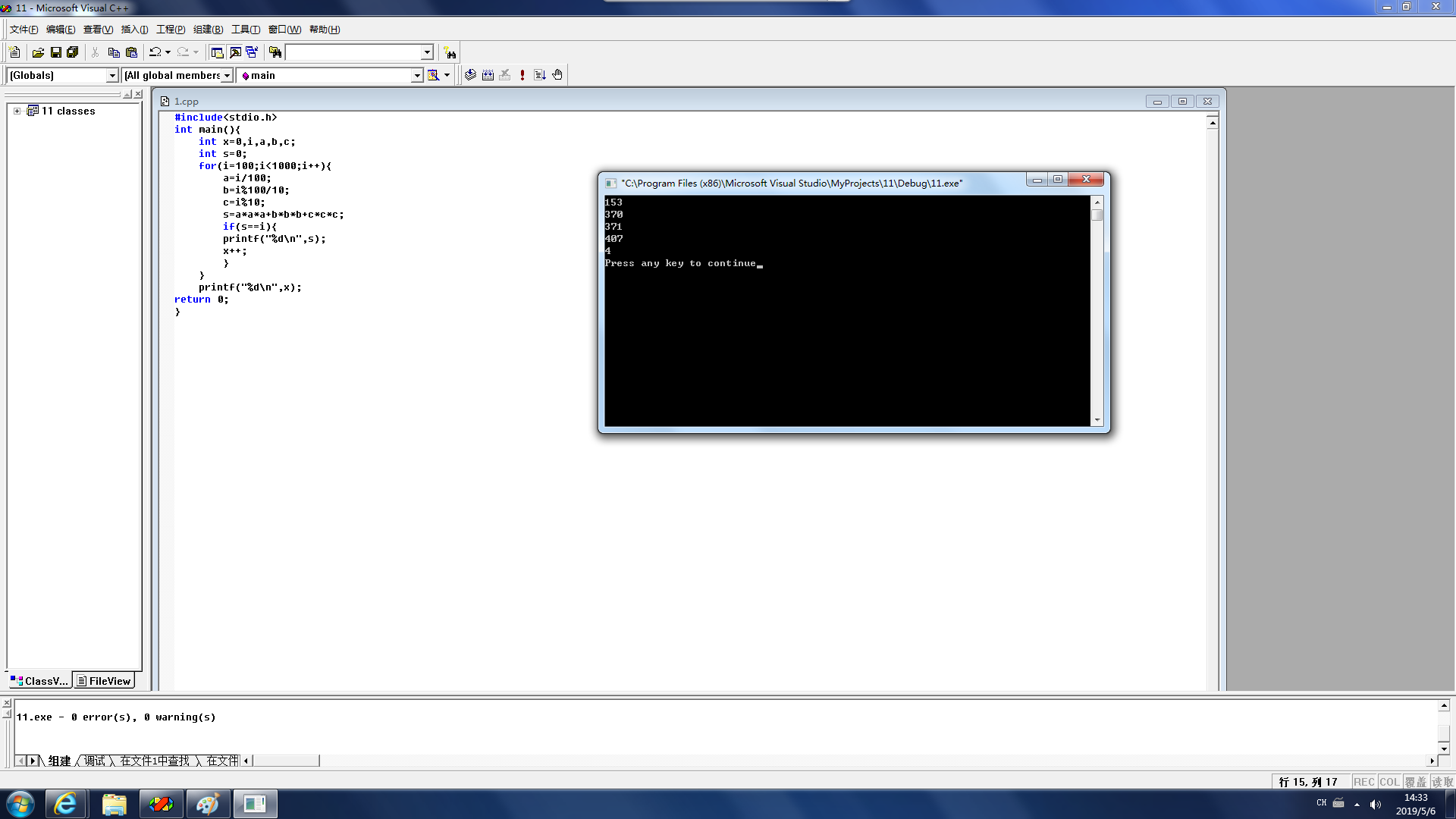Click the Go debug icon

point(540,75)
